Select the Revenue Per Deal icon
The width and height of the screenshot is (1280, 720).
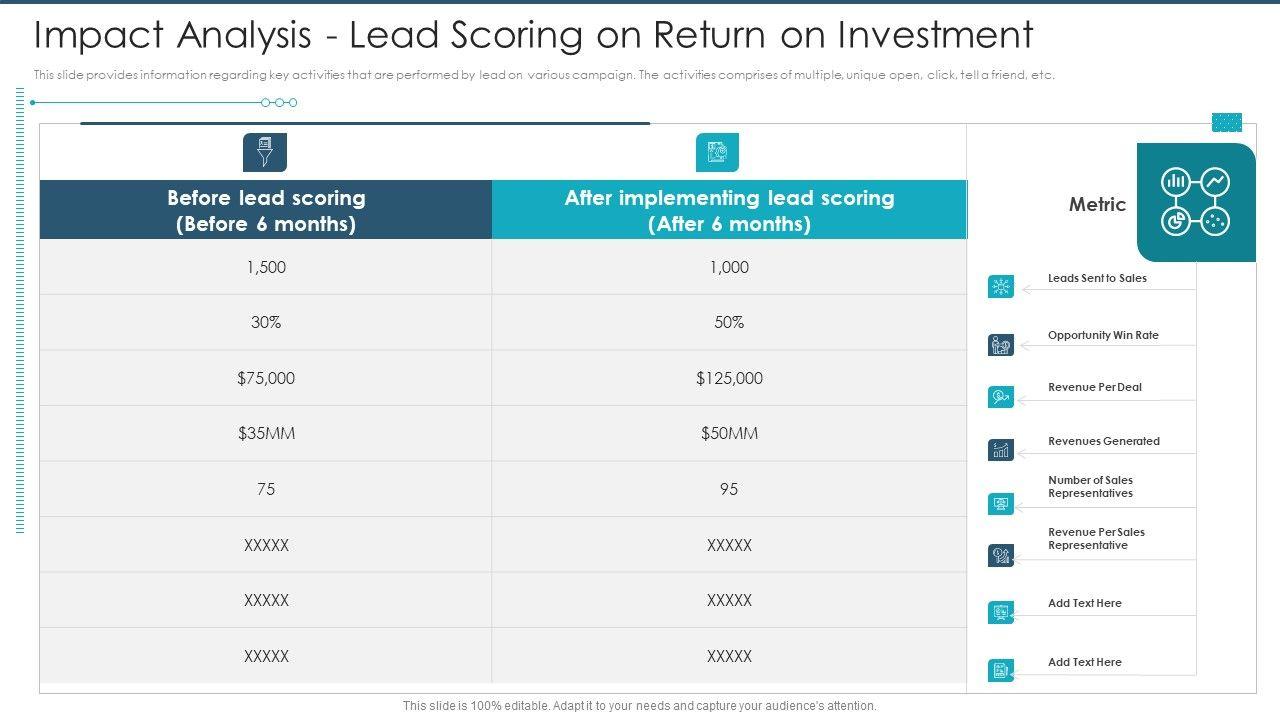pyautogui.click(x=1001, y=397)
